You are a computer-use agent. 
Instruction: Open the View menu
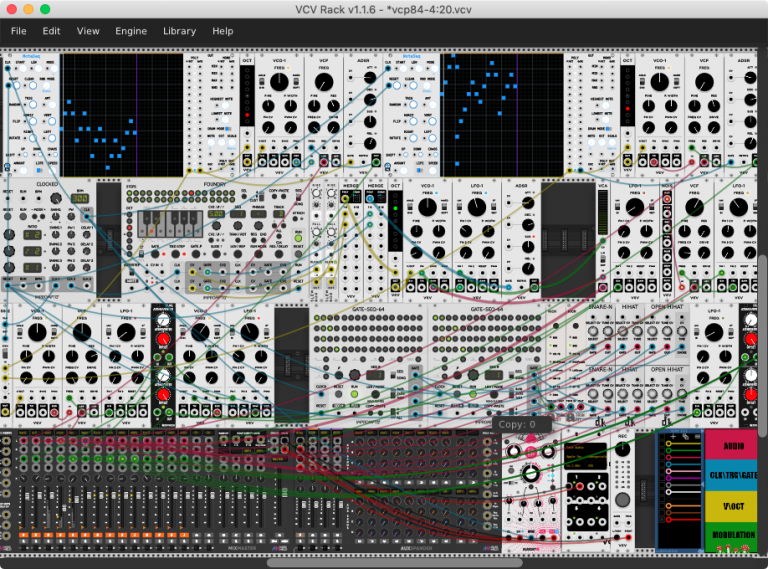coord(88,31)
